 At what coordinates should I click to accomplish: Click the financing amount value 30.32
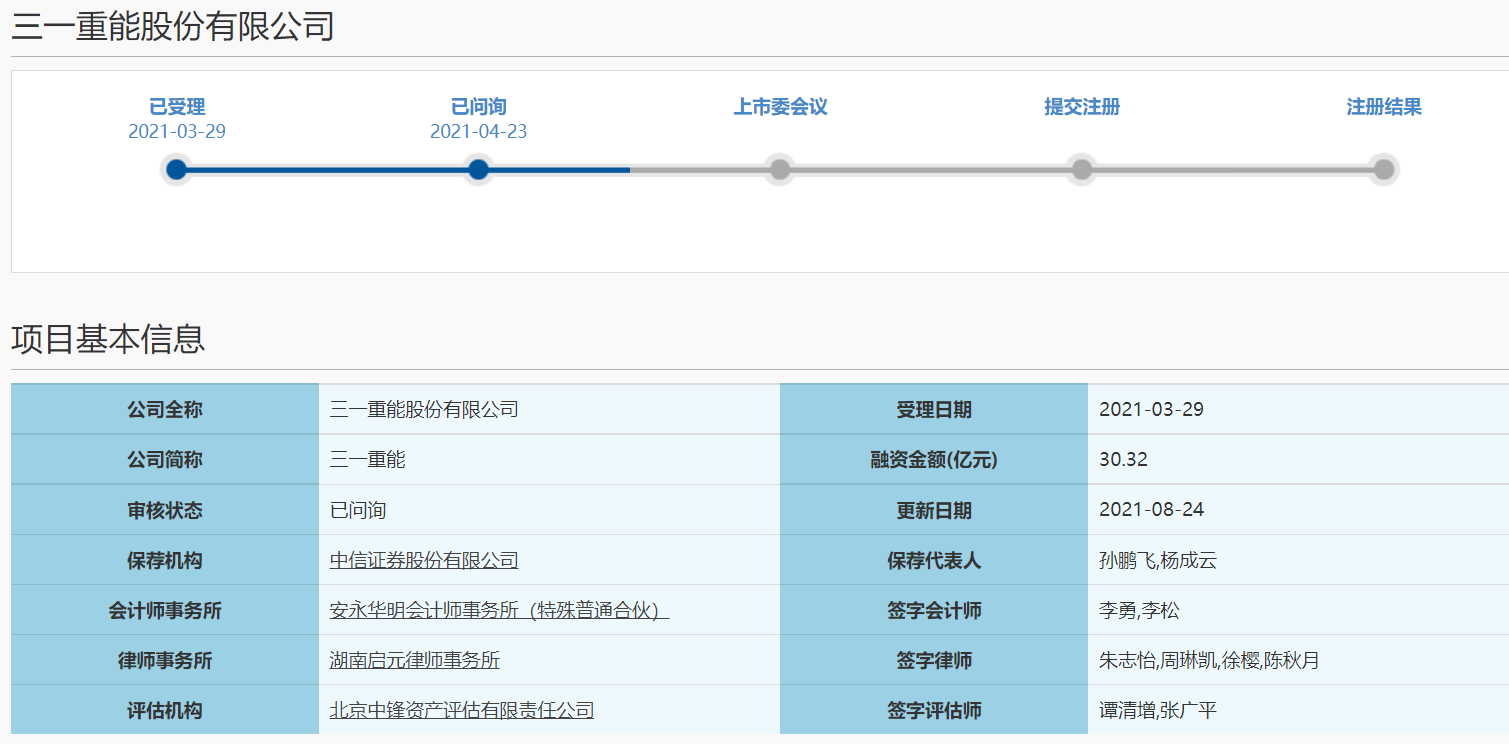(1123, 460)
